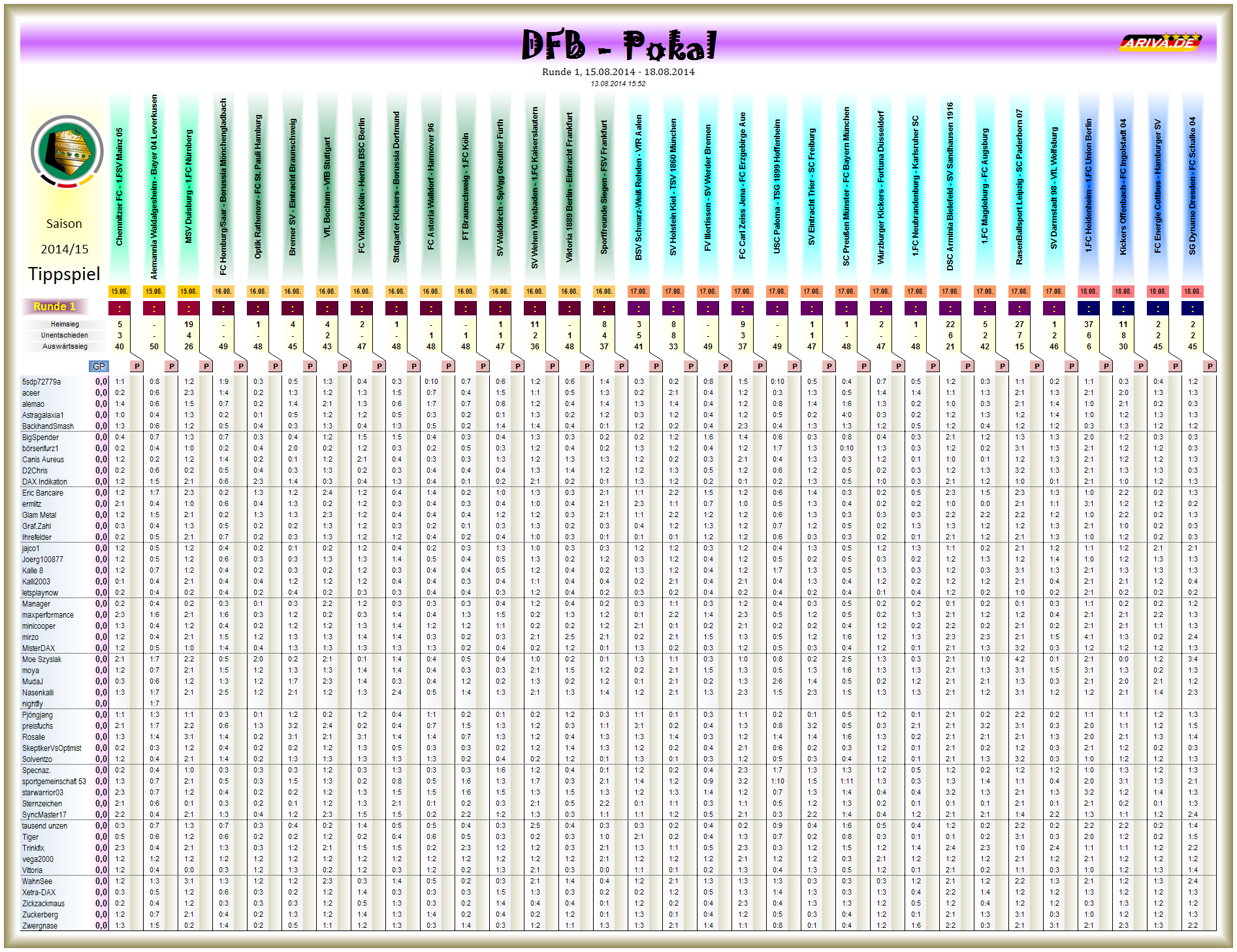Click the GP column header
Viewport: 1237px width, 952px height.
(x=99, y=366)
